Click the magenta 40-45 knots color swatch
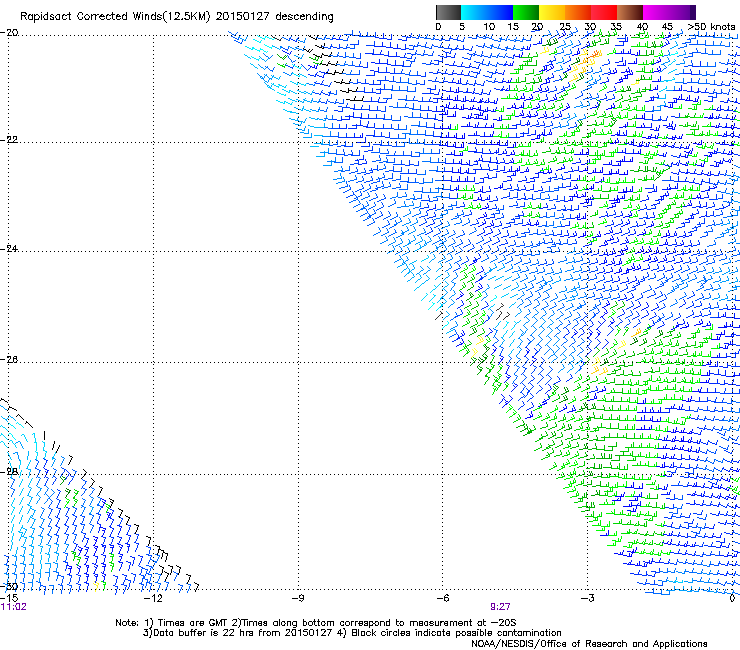 coord(656,12)
